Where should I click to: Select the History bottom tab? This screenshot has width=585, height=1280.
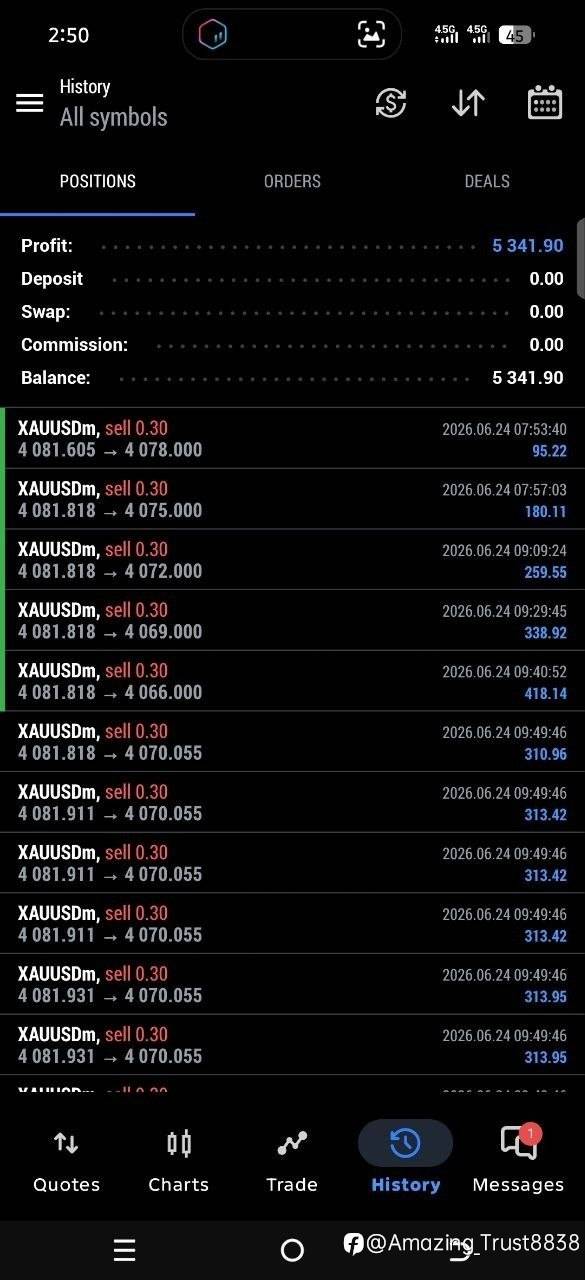point(405,1160)
